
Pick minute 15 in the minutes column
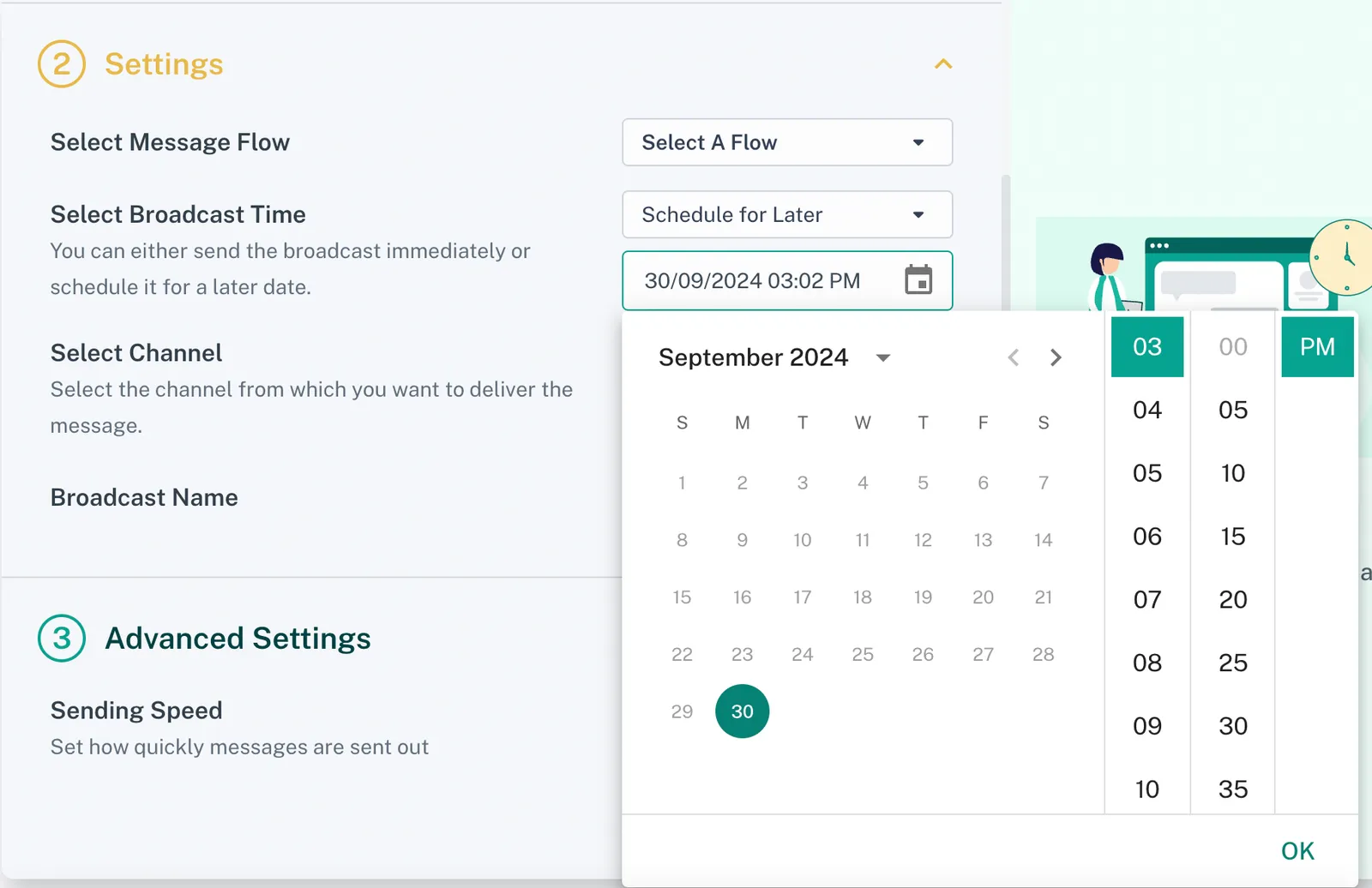click(1232, 537)
